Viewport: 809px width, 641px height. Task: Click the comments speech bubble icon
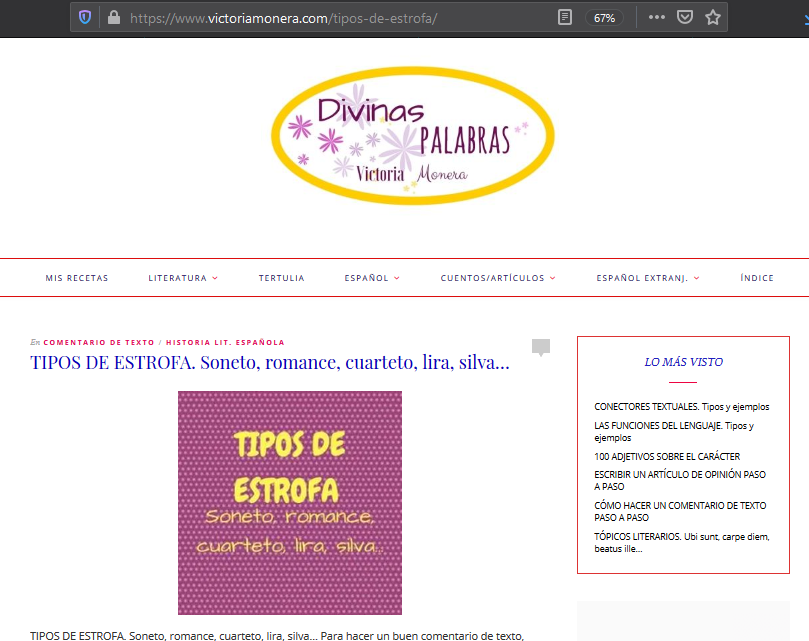[541, 348]
